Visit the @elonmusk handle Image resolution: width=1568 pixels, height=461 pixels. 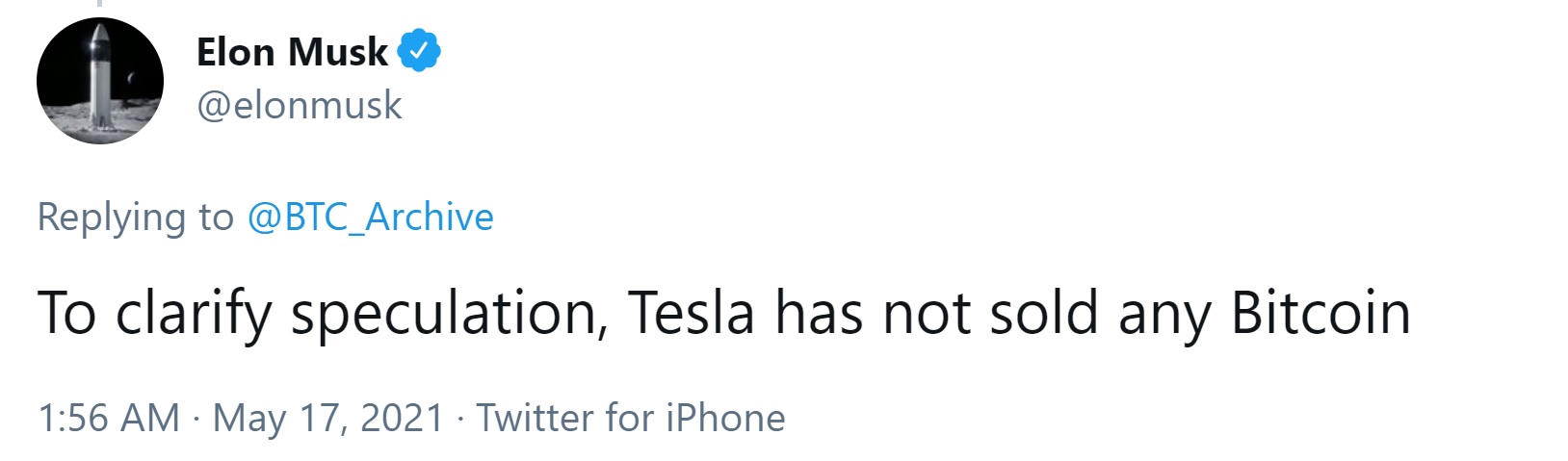coord(300,105)
